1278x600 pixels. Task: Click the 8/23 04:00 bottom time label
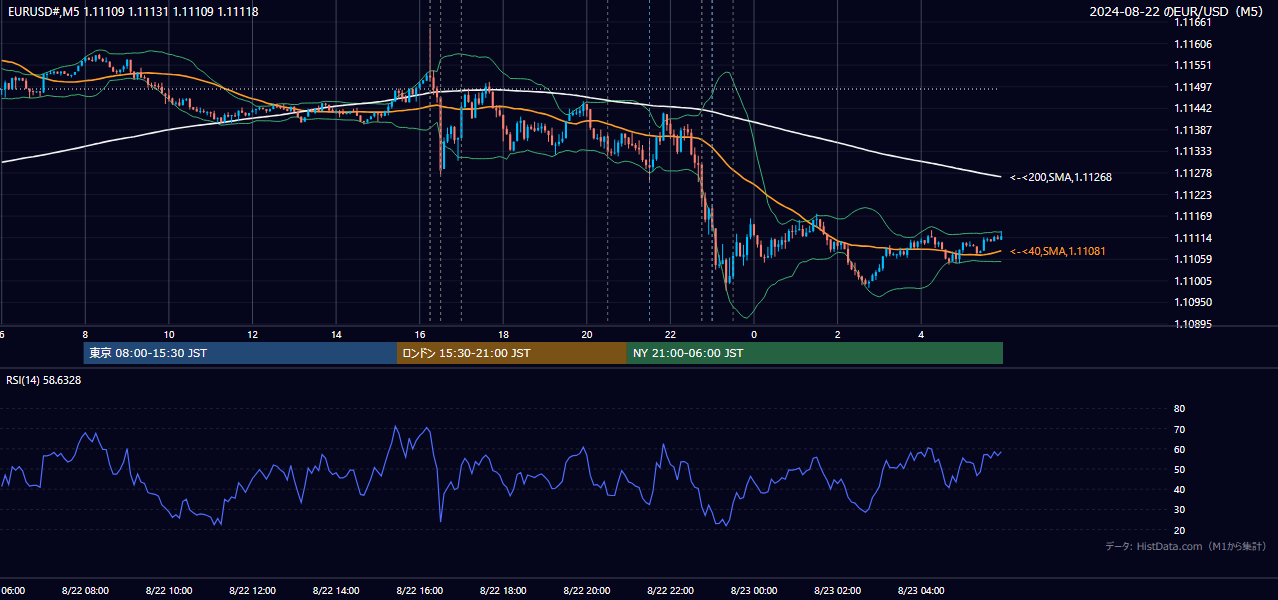point(921,590)
